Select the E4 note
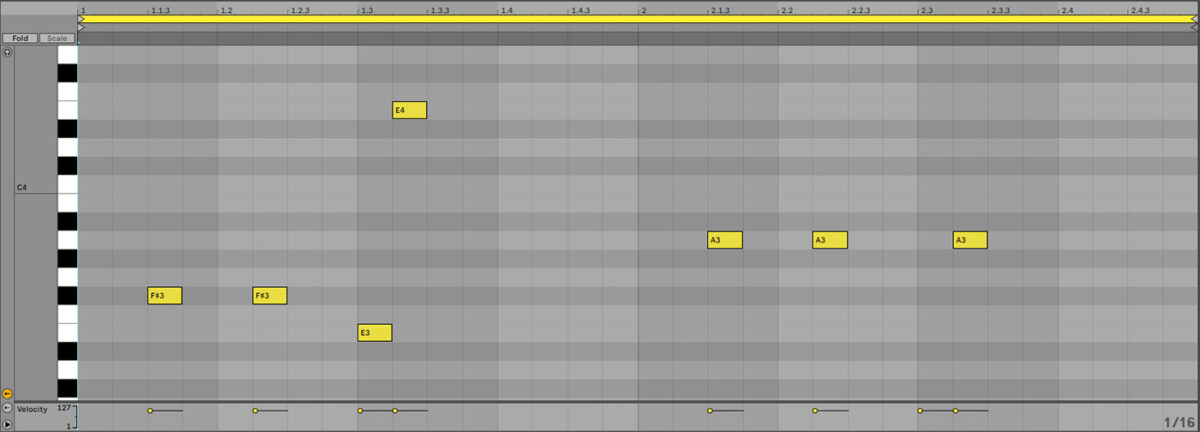 click(x=409, y=110)
